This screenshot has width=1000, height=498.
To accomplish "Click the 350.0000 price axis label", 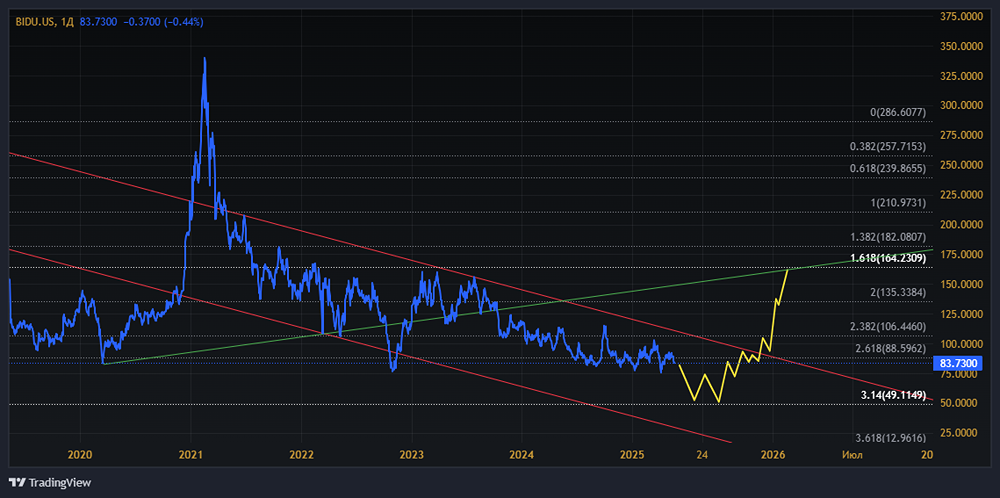I will pyautogui.click(x=960, y=45).
